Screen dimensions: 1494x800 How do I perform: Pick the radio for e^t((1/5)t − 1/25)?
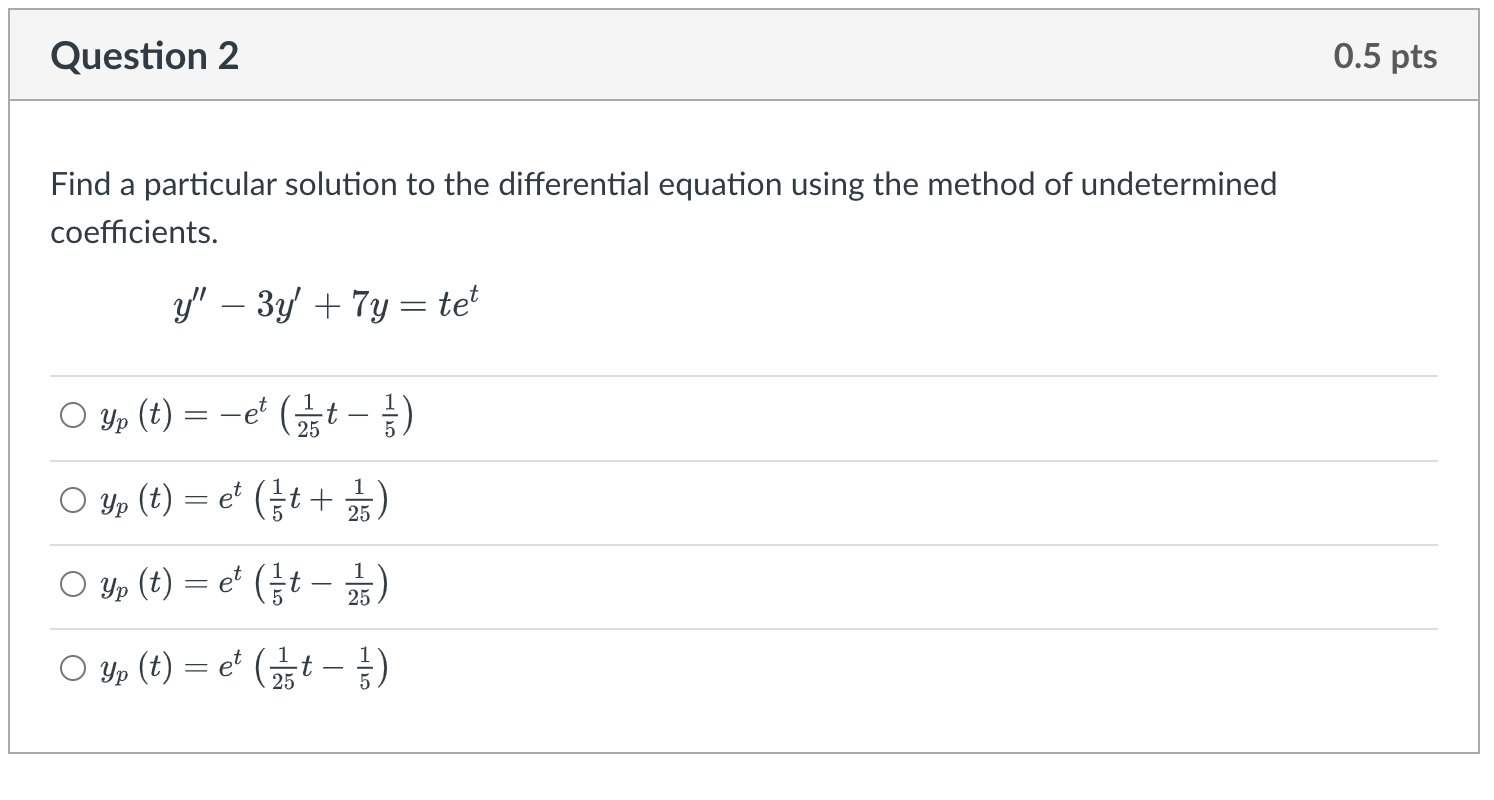click(x=72, y=583)
